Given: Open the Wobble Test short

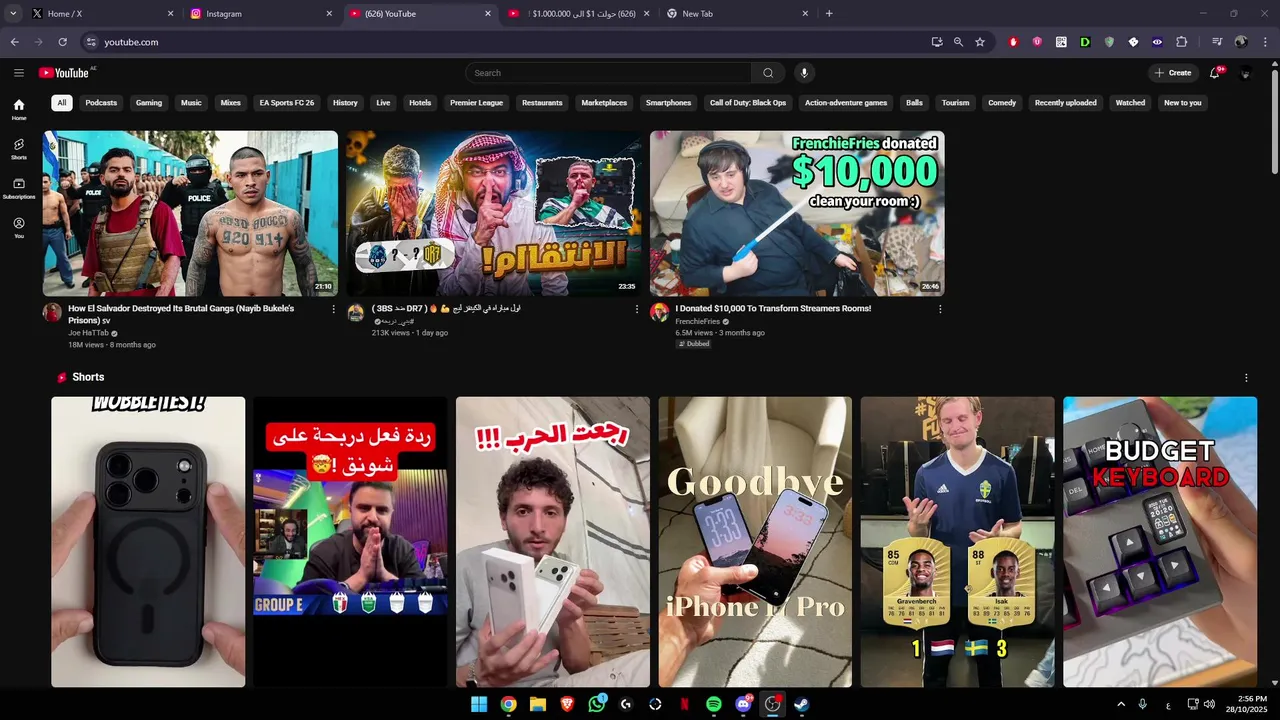Looking at the screenshot, I should pyautogui.click(x=148, y=542).
